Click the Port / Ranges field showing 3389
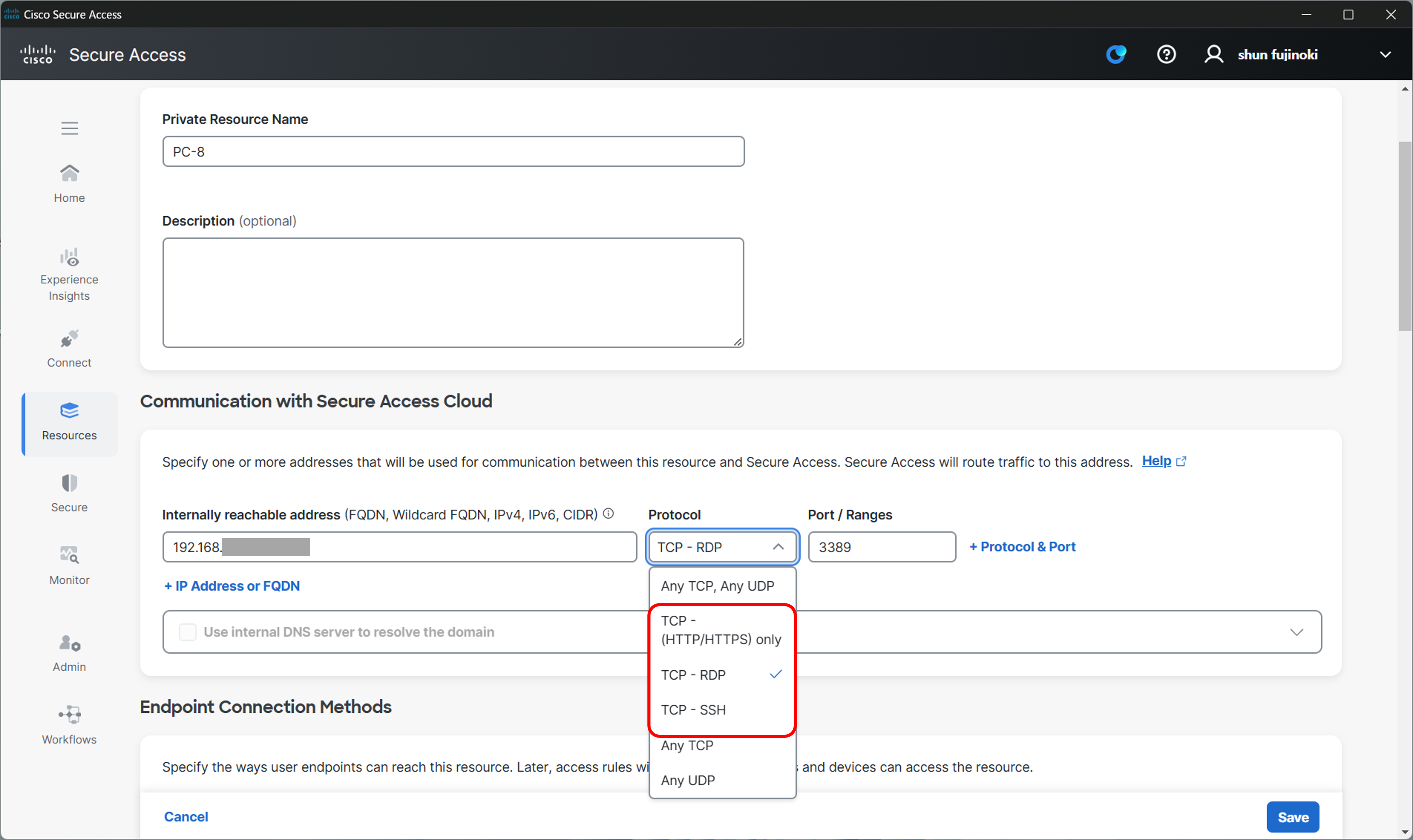 [x=881, y=547]
